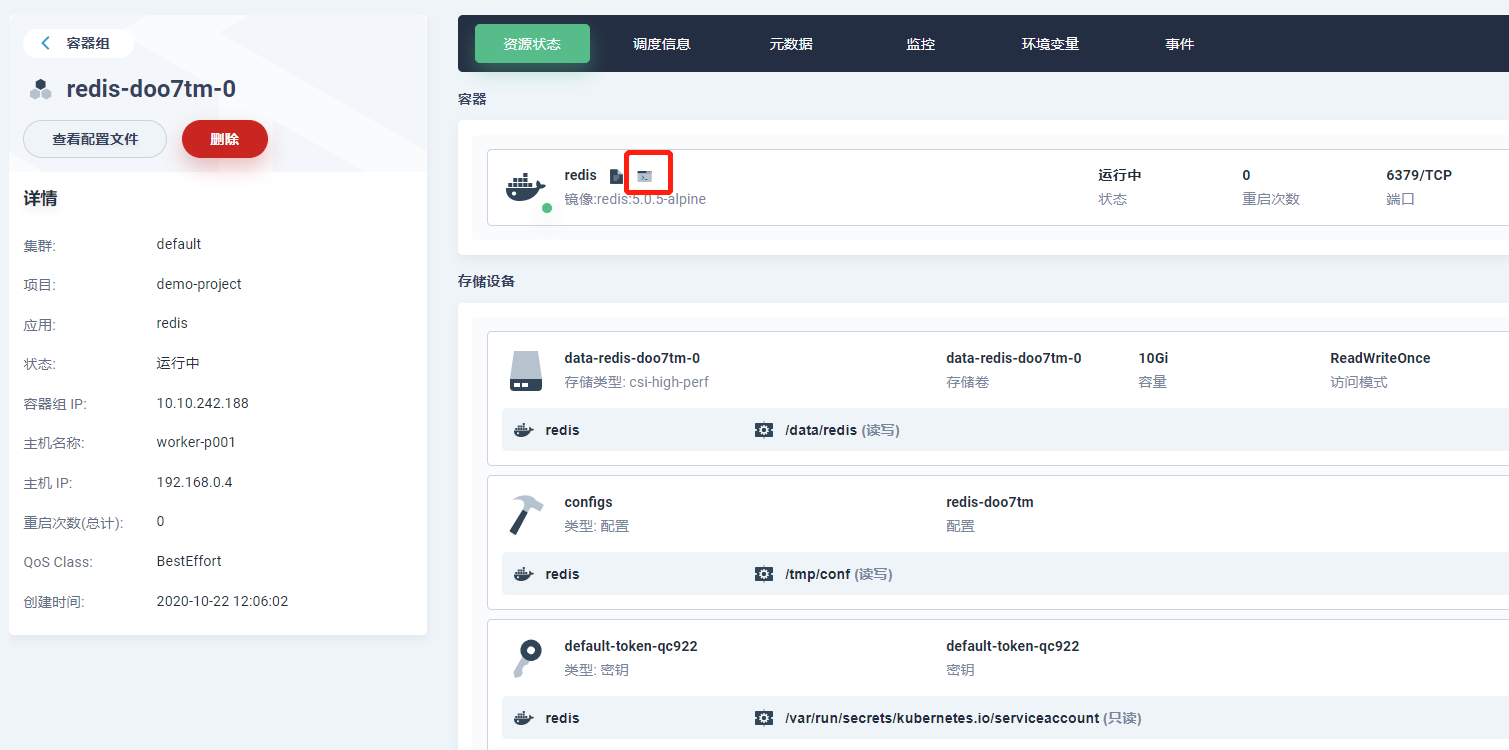The height and width of the screenshot is (750, 1509).
Task: Click the 查看配置文件 button
Action: click(95, 139)
